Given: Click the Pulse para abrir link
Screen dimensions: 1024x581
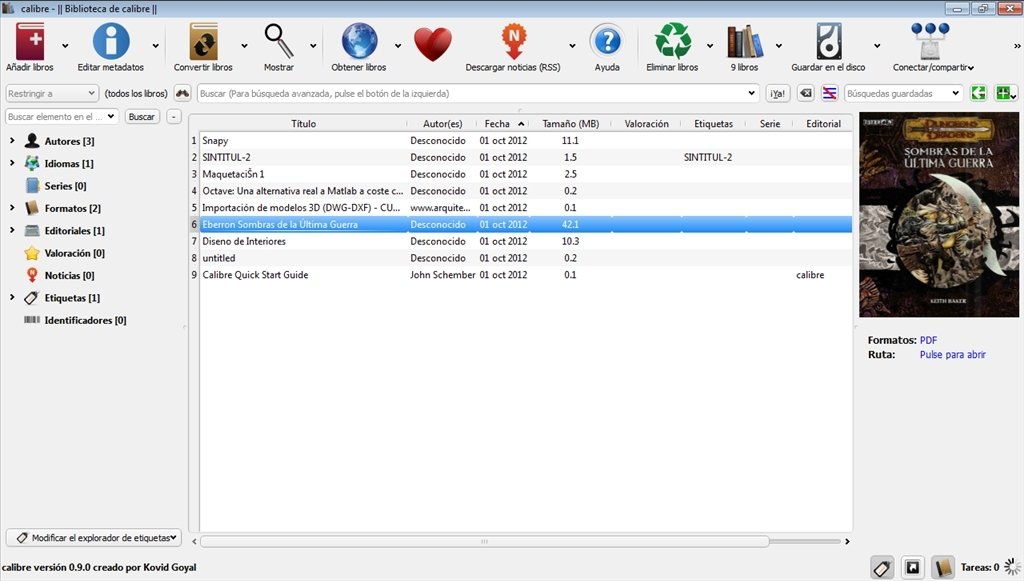Looking at the screenshot, I should coord(952,355).
